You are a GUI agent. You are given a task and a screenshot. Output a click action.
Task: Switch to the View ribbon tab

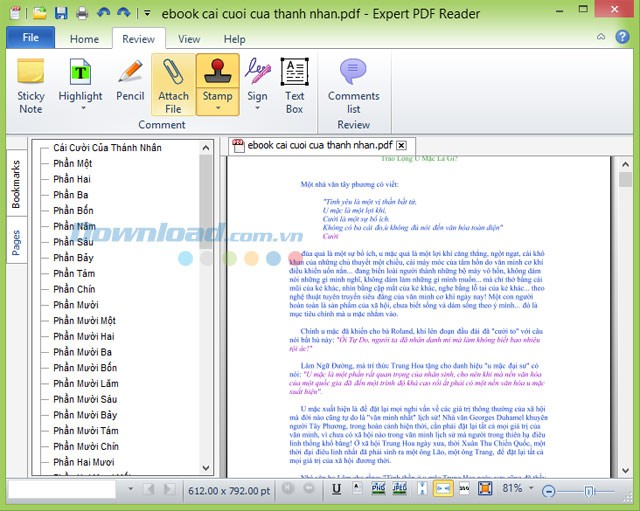pyautogui.click(x=189, y=39)
